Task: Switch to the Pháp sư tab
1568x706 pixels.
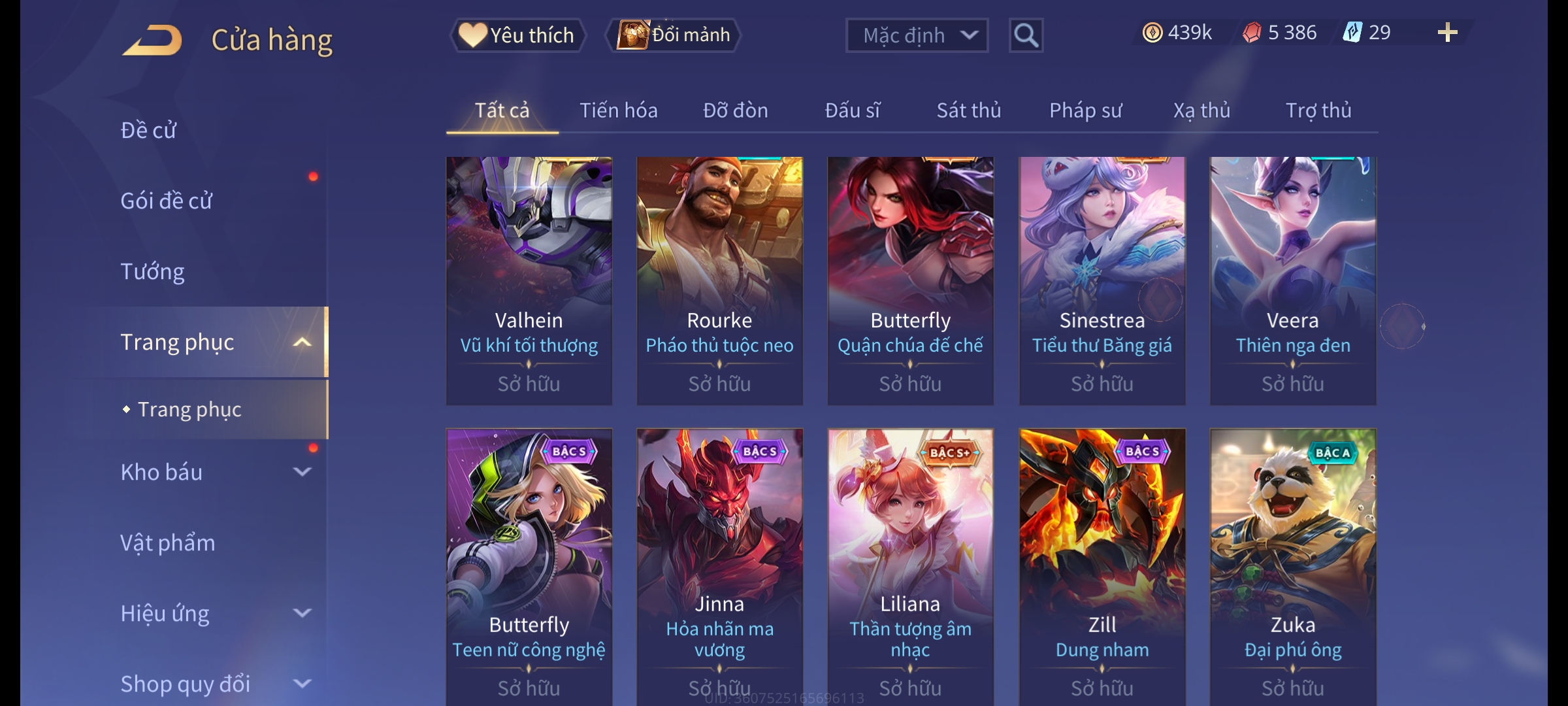Action: tap(1086, 110)
